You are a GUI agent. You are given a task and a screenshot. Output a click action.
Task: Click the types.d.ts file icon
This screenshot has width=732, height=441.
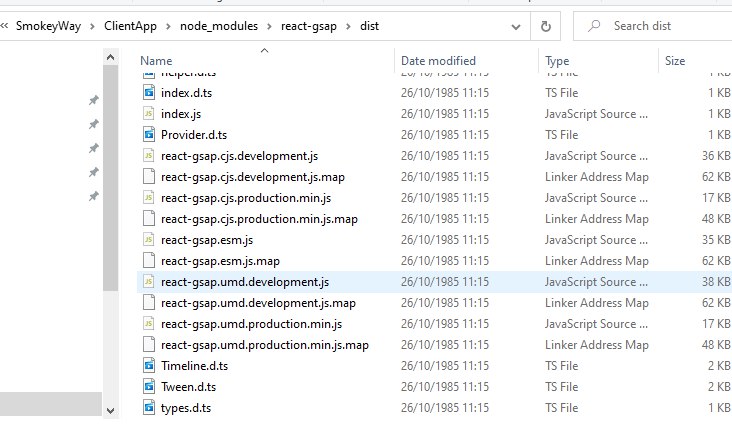click(x=148, y=407)
